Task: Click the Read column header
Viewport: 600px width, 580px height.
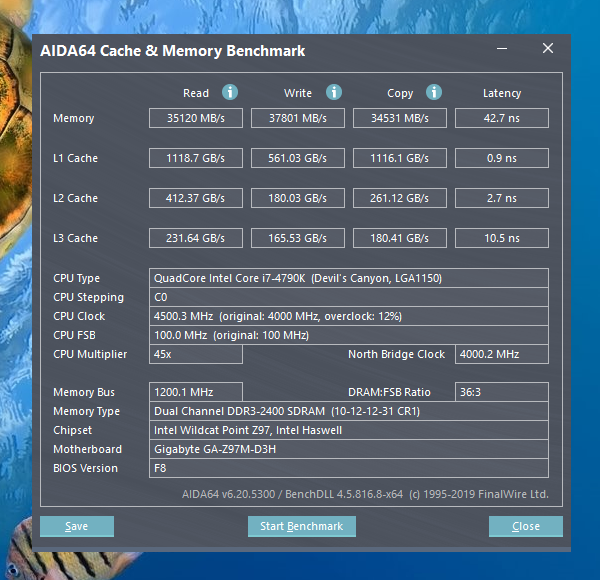Action: tap(196, 93)
